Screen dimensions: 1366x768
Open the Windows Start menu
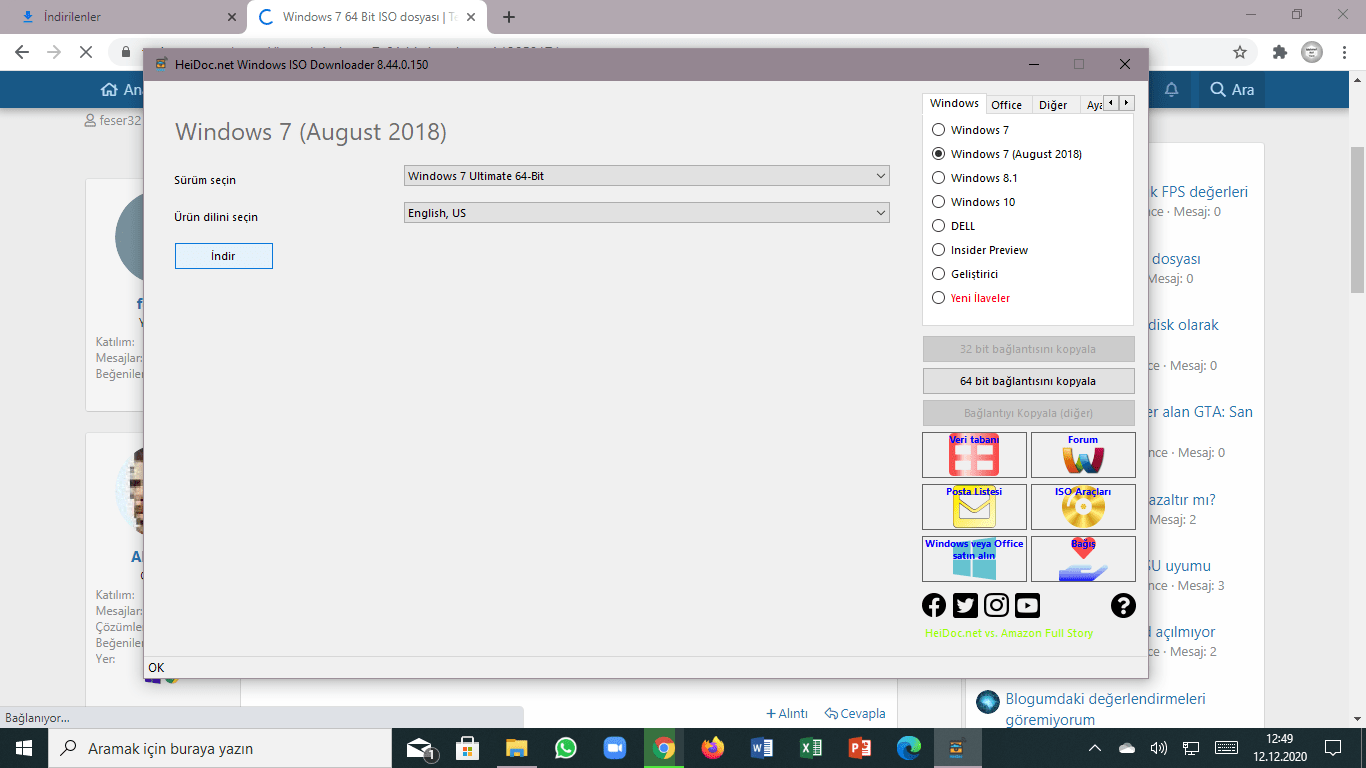coord(24,748)
